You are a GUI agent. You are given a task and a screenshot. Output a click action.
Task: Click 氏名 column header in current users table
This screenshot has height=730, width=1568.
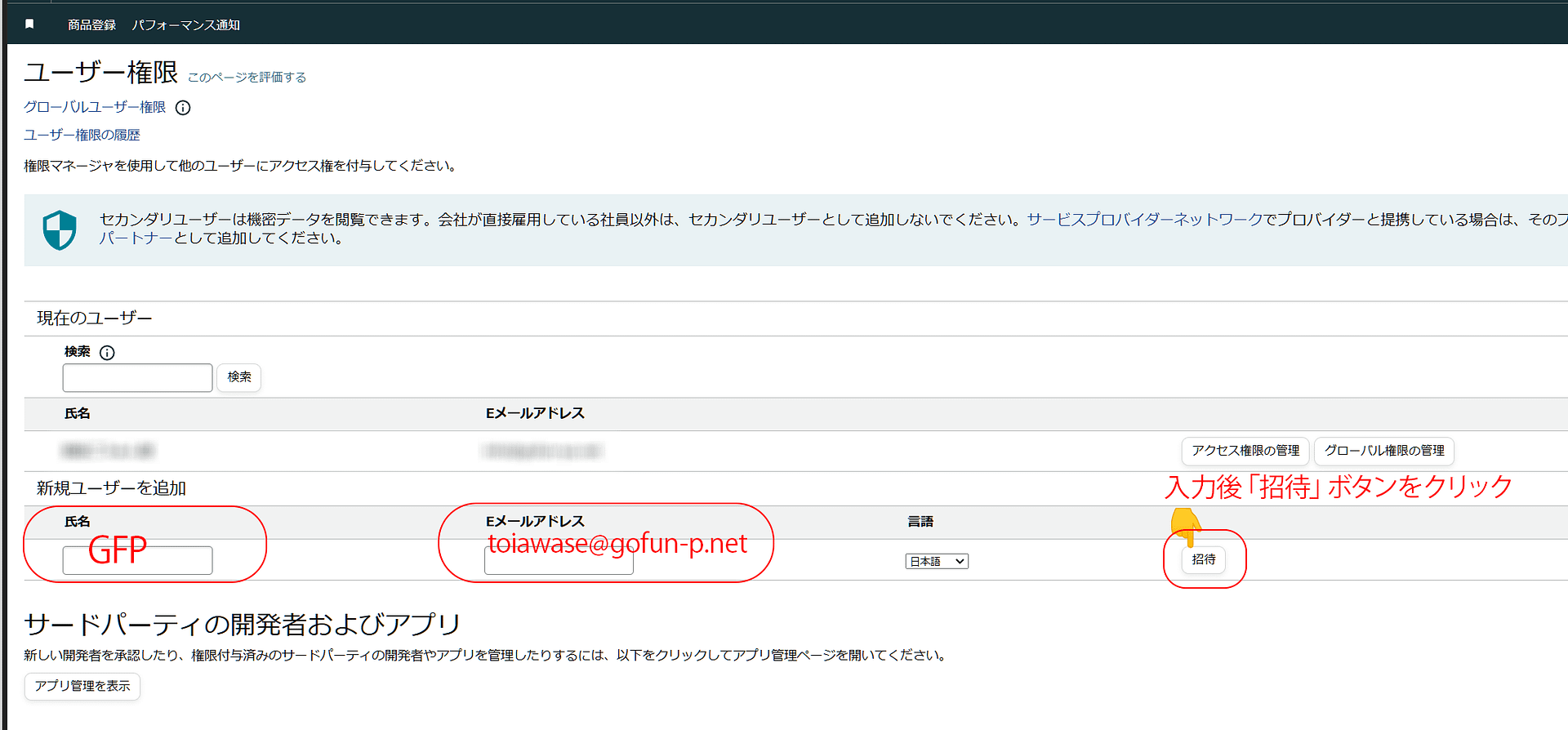click(78, 413)
